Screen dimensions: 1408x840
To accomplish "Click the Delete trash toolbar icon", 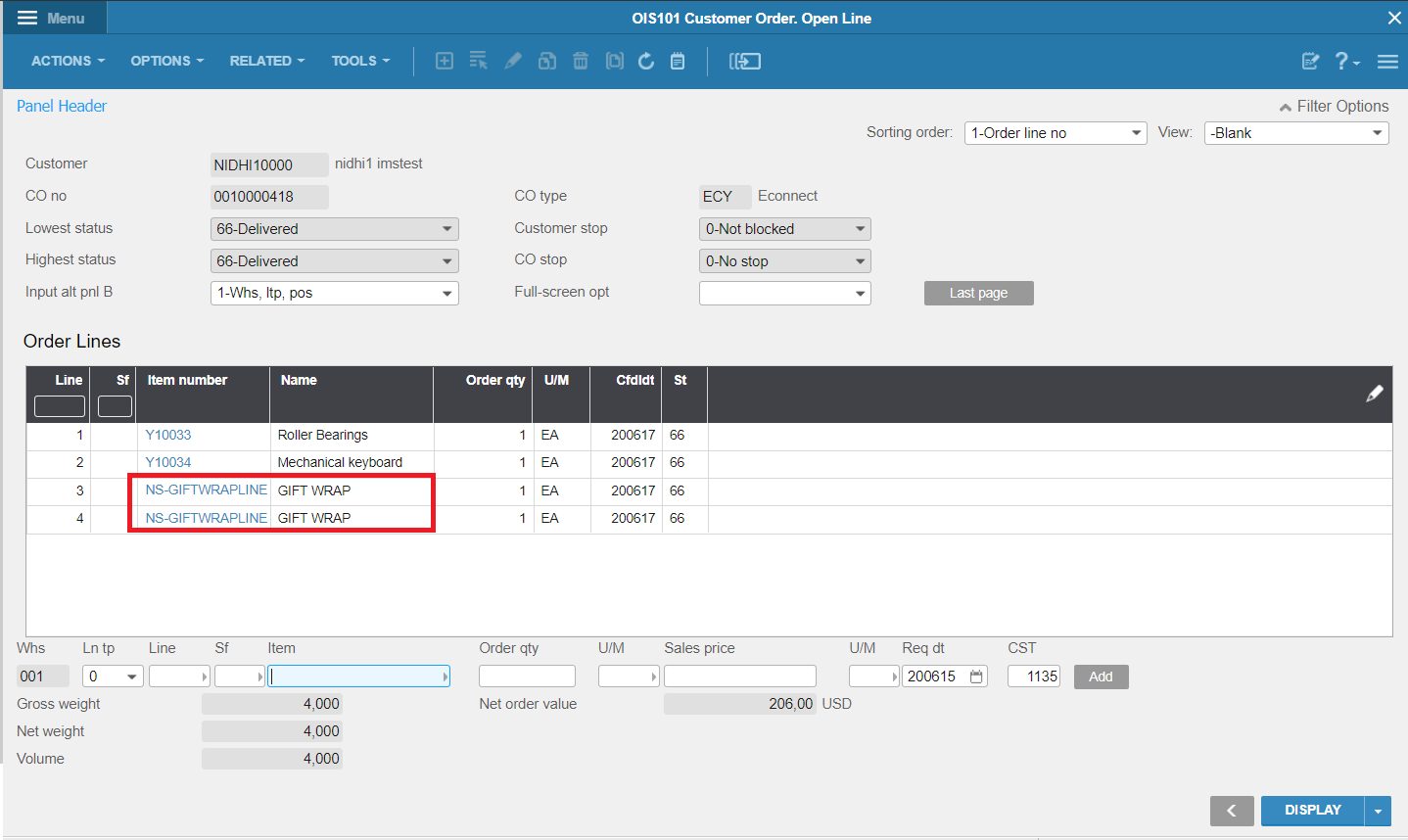I will point(581,61).
